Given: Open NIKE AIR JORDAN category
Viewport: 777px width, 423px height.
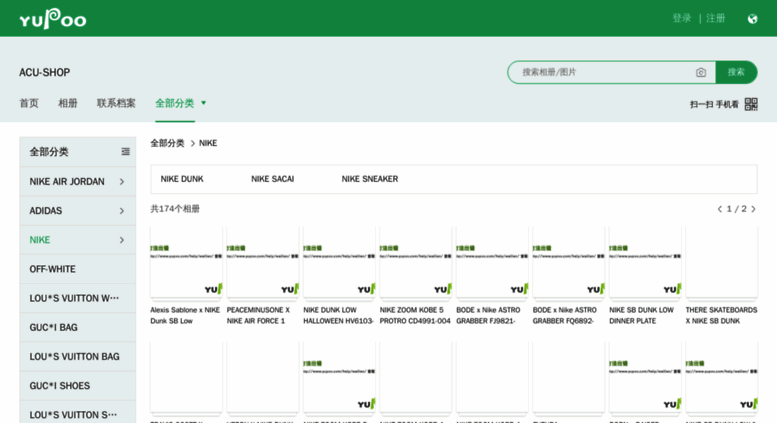Looking at the screenshot, I should 67,182.
